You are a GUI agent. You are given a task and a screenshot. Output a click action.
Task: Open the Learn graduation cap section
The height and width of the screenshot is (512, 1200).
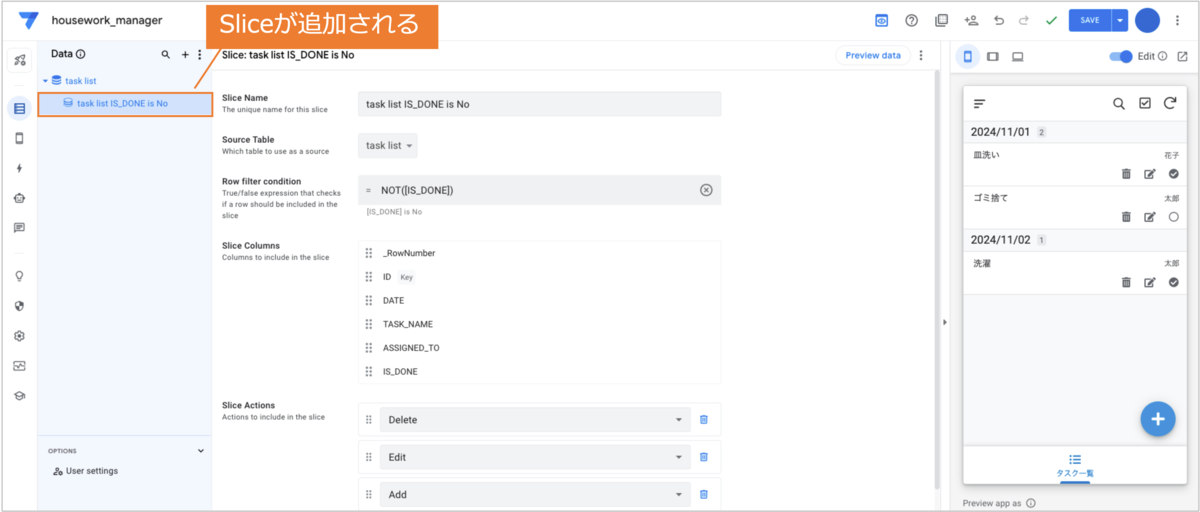point(19,396)
